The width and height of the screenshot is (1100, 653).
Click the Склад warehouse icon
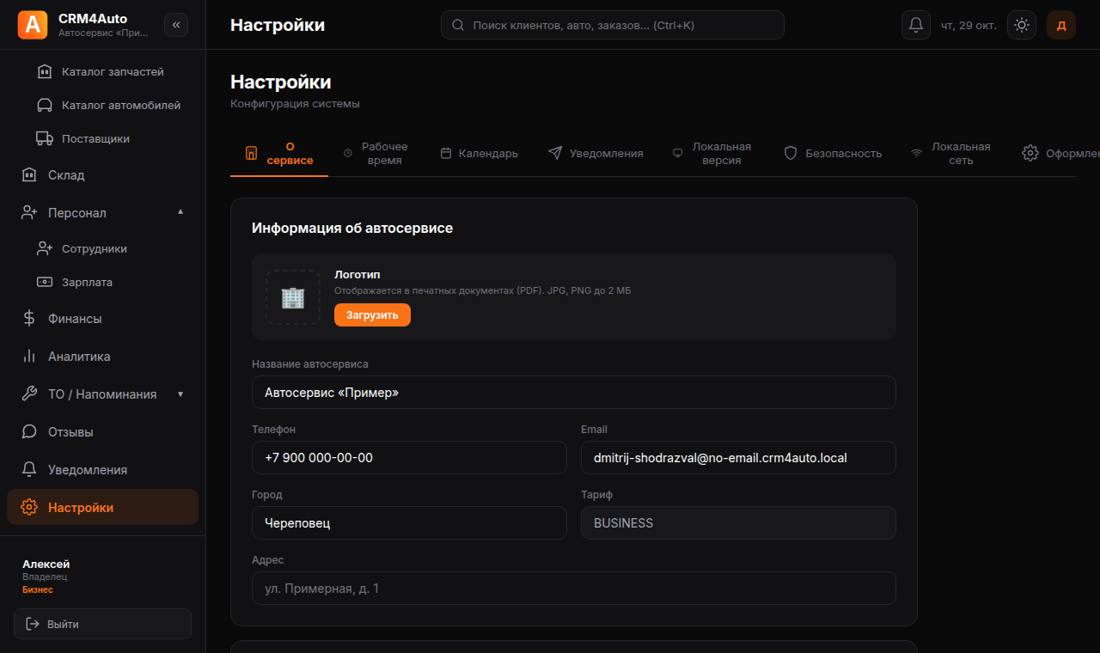29,175
